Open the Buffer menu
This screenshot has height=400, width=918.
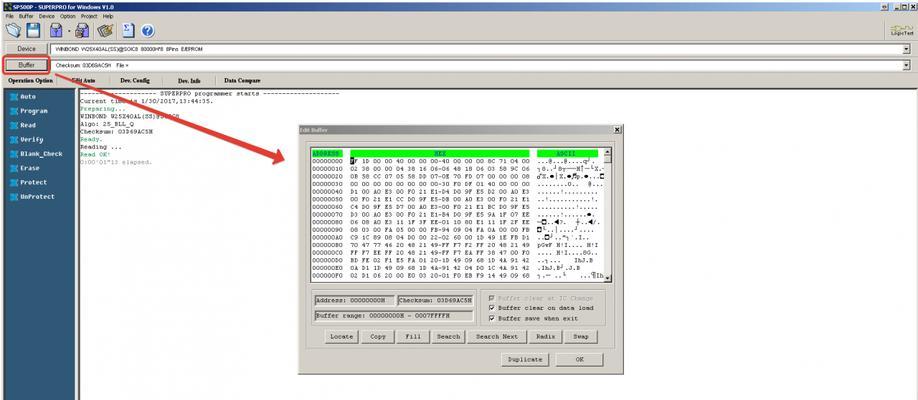pyautogui.click(x=26, y=16)
